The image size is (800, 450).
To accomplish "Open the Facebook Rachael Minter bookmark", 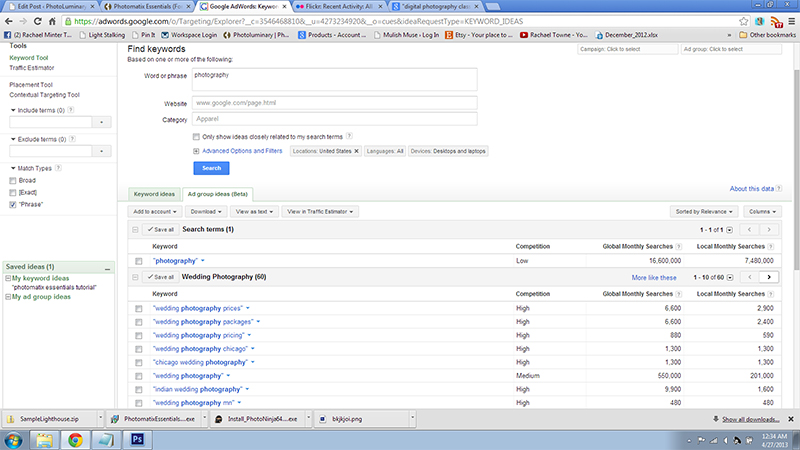I will pos(38,35).
